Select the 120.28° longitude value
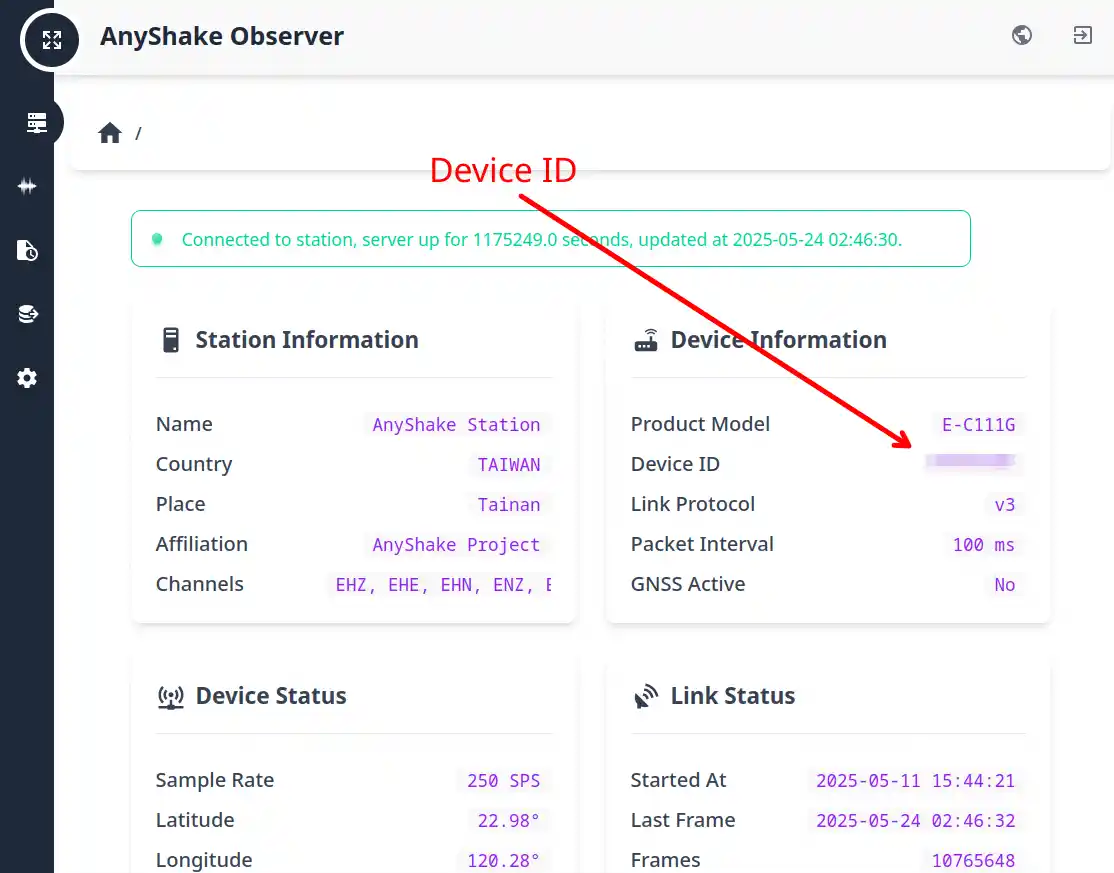This screenshot has width=1114, height=873. coord(504,860)
